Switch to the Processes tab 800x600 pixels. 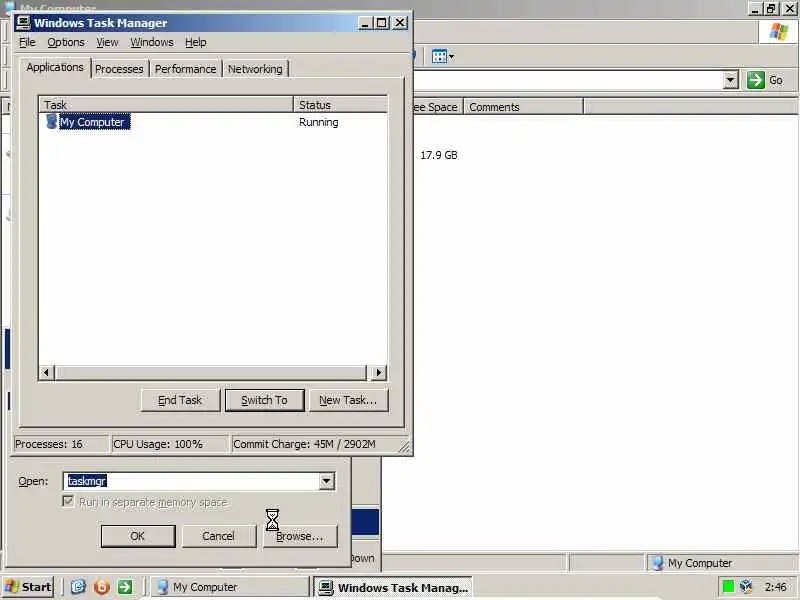pyautogui.click(x=119, y=69)
